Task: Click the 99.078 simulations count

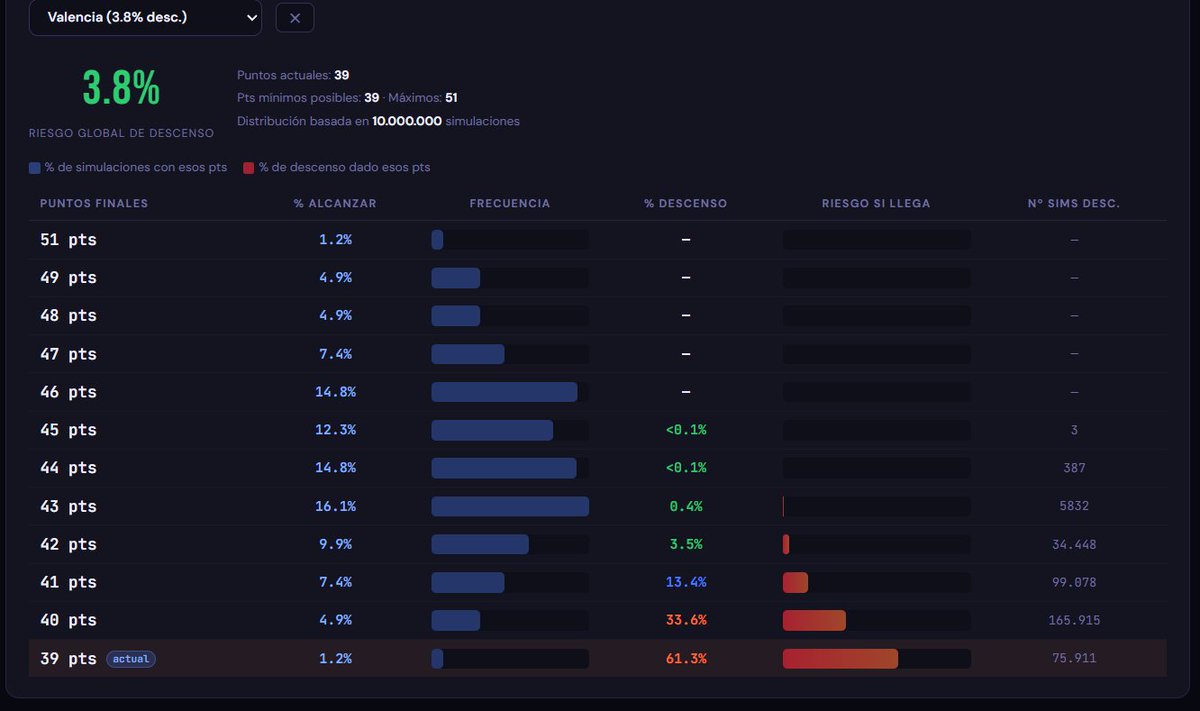Action: [1074, 583]
